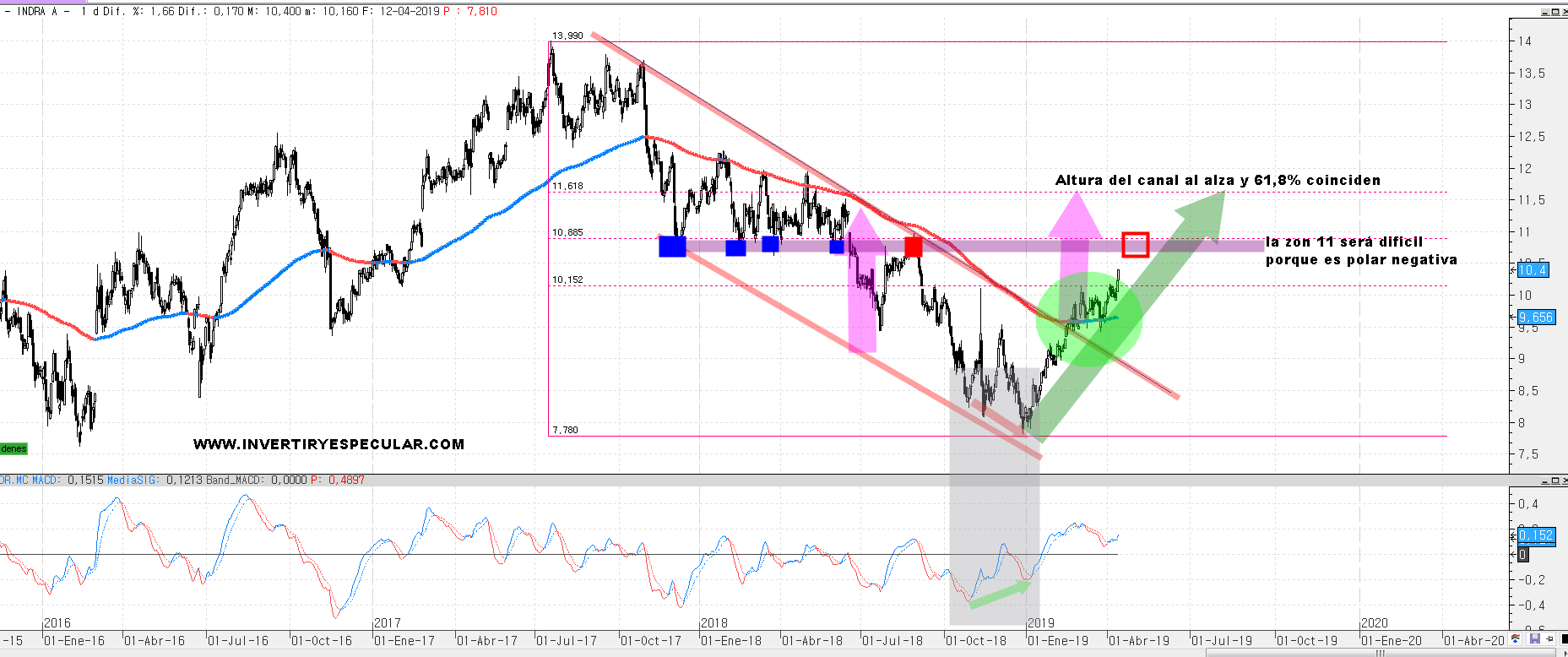
Task: Maximize the INDRA price chart panel
Action: coord(1554,12)
